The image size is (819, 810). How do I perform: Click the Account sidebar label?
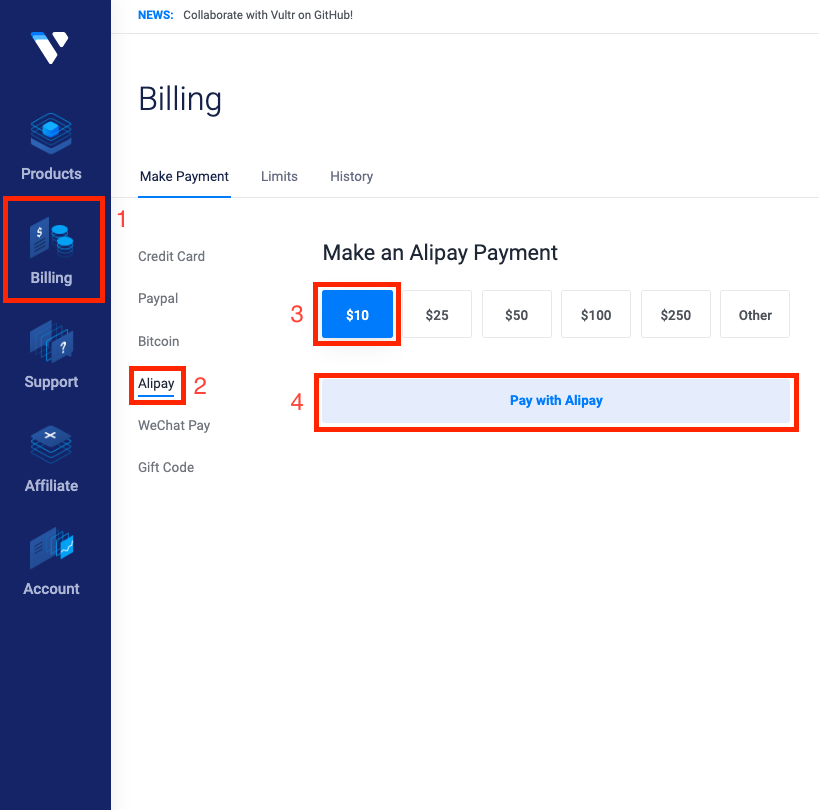point(51,589)
